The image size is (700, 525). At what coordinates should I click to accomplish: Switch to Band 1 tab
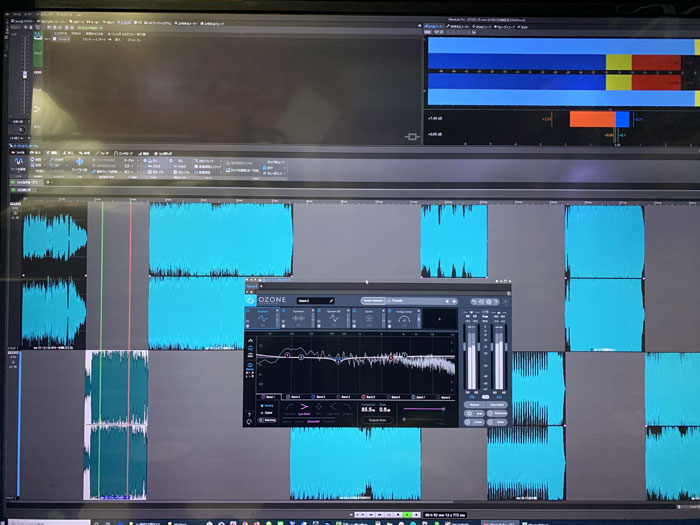tap(269, 396)
